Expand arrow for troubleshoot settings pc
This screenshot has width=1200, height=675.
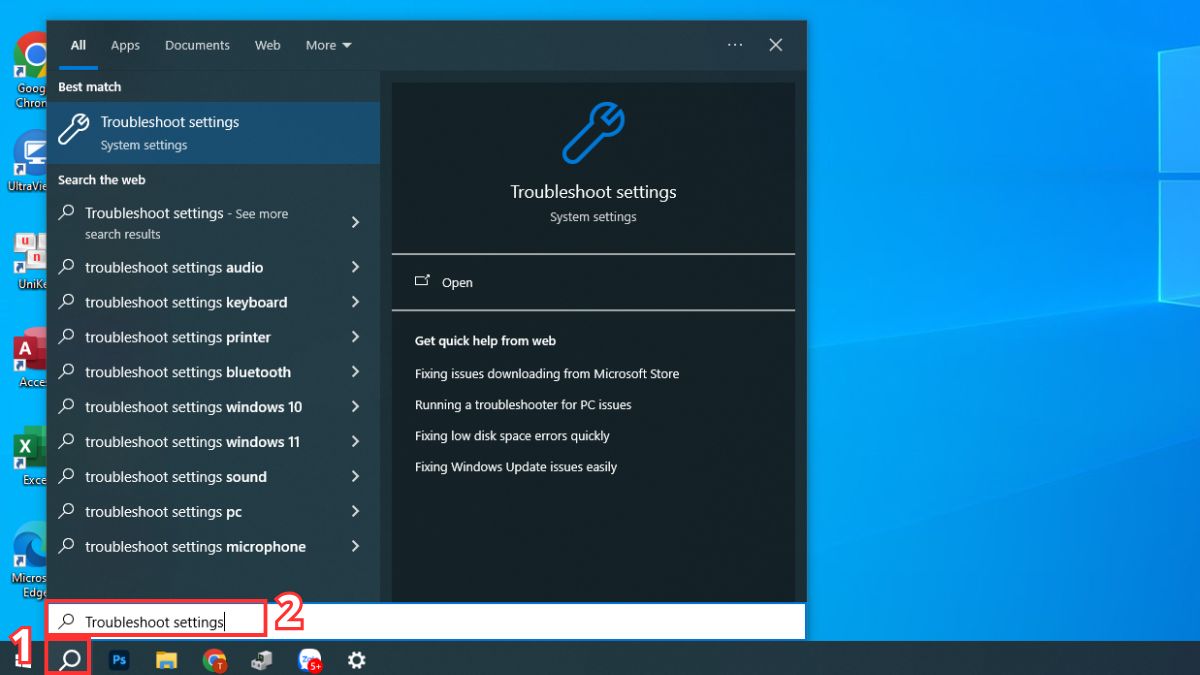pyautogui.click(x=355, y=512)
